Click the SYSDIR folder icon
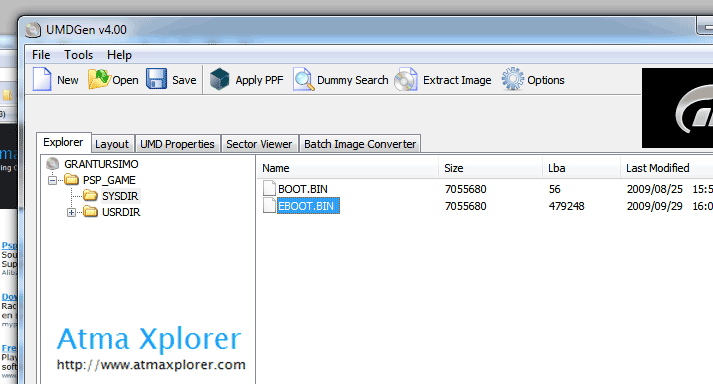Viewport: 713px width, 384px height. (x=90, y=196)
